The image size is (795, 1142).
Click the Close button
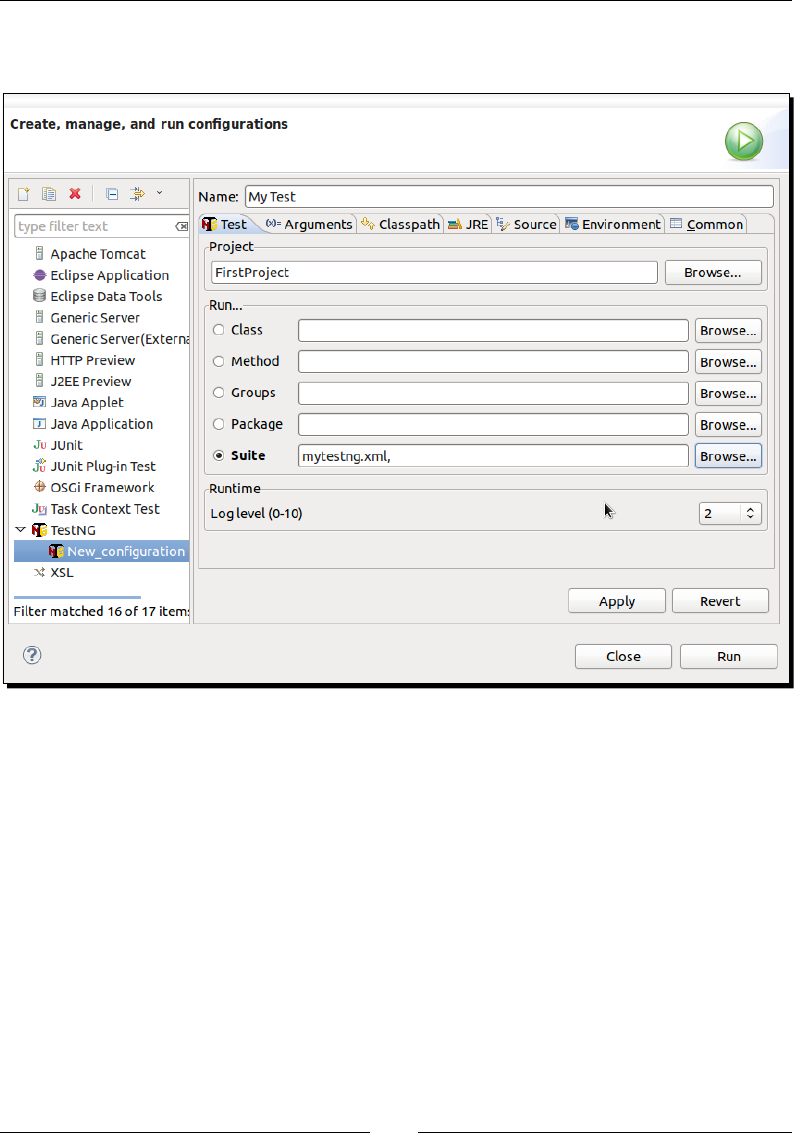coord(623,656)
